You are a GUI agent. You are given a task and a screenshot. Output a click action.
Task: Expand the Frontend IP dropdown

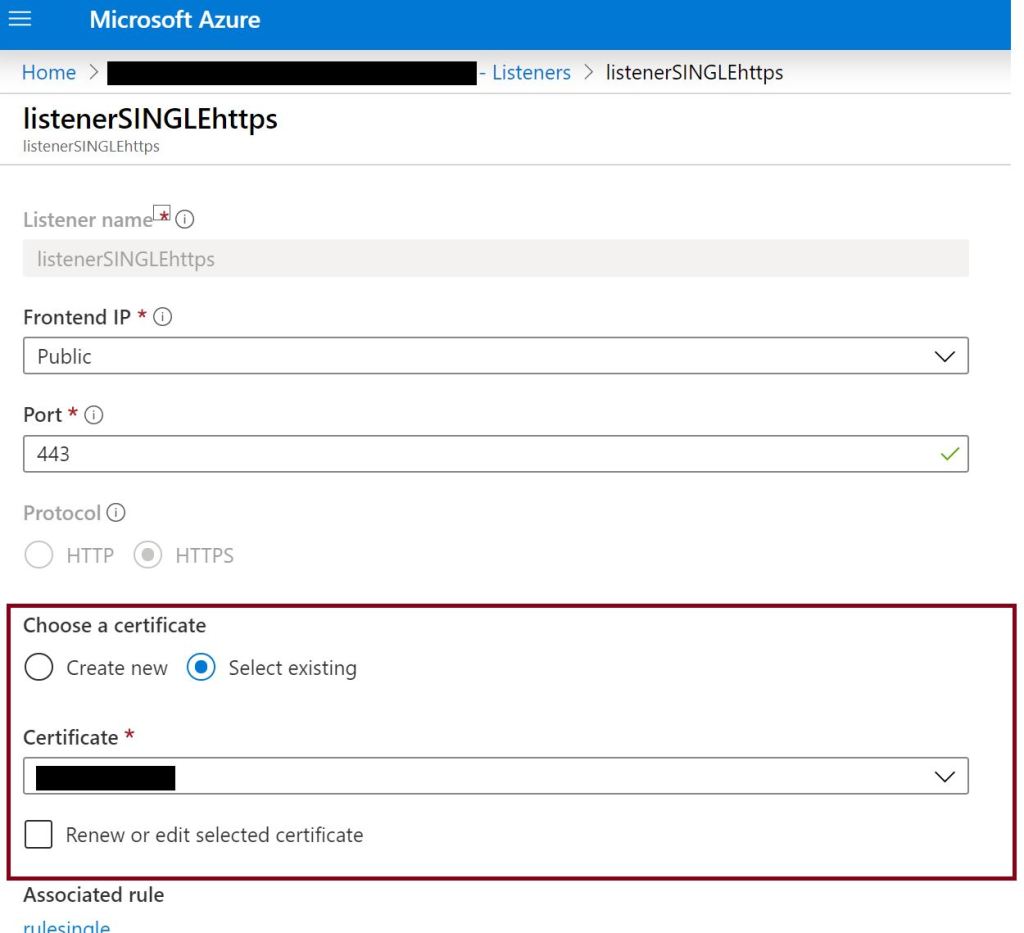(x=943, y=357)
